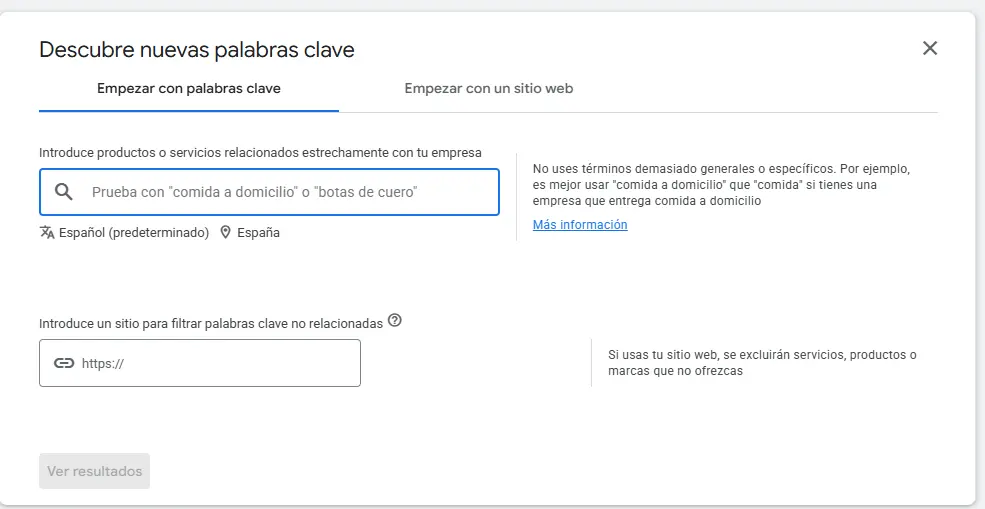
Task: Click the 'Descubre nuevas palabras clave' heading
Action: 197,50
